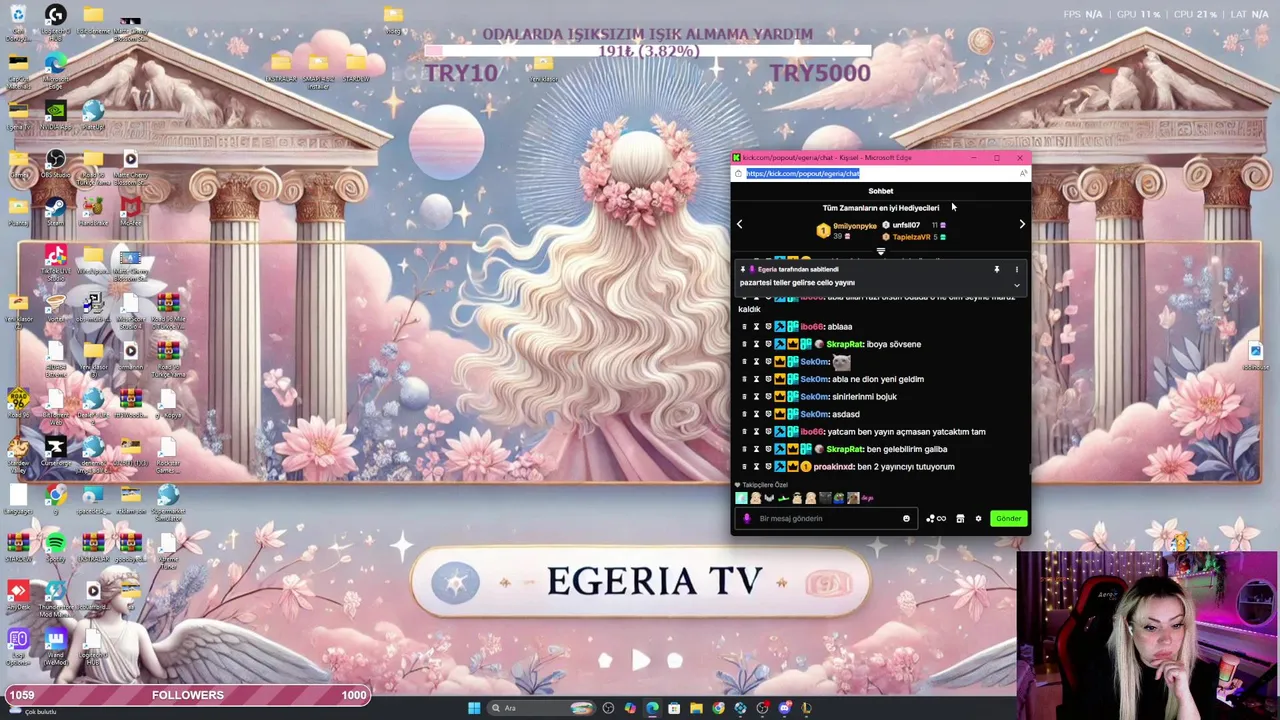Open McAfee desktop shortcut
The width and height of the screenshot is (1280, 720).
(x=130, y=211)
